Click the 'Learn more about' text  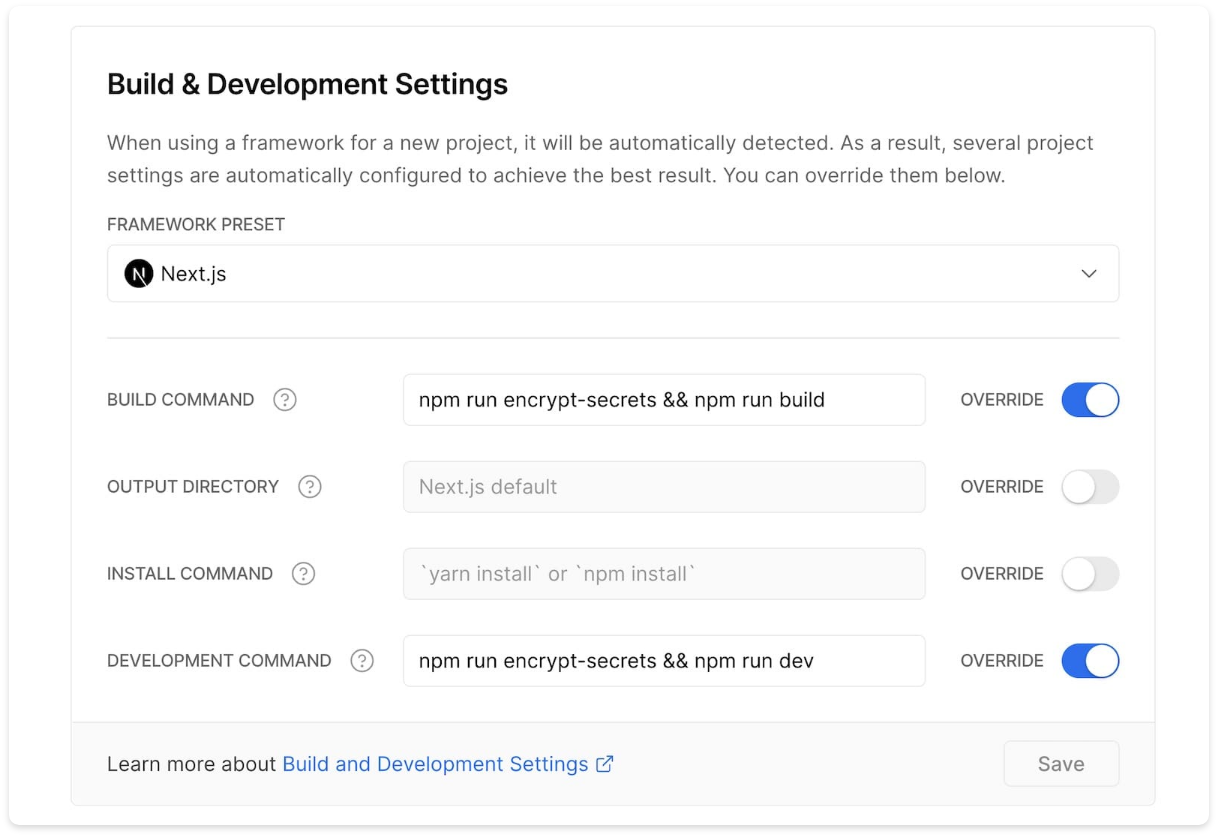coord(191,764)
